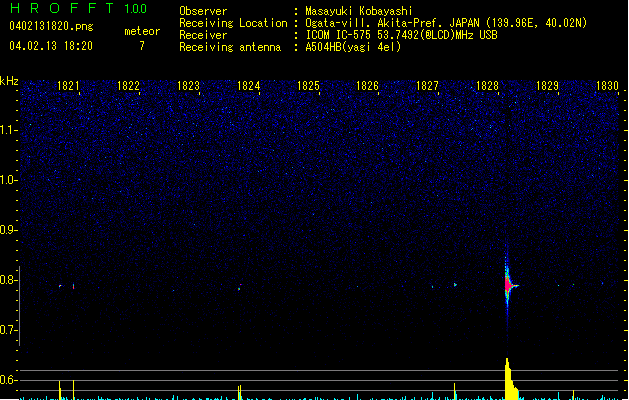Click the Observer label
Viewport: 629px width, 400px height.
203,11
